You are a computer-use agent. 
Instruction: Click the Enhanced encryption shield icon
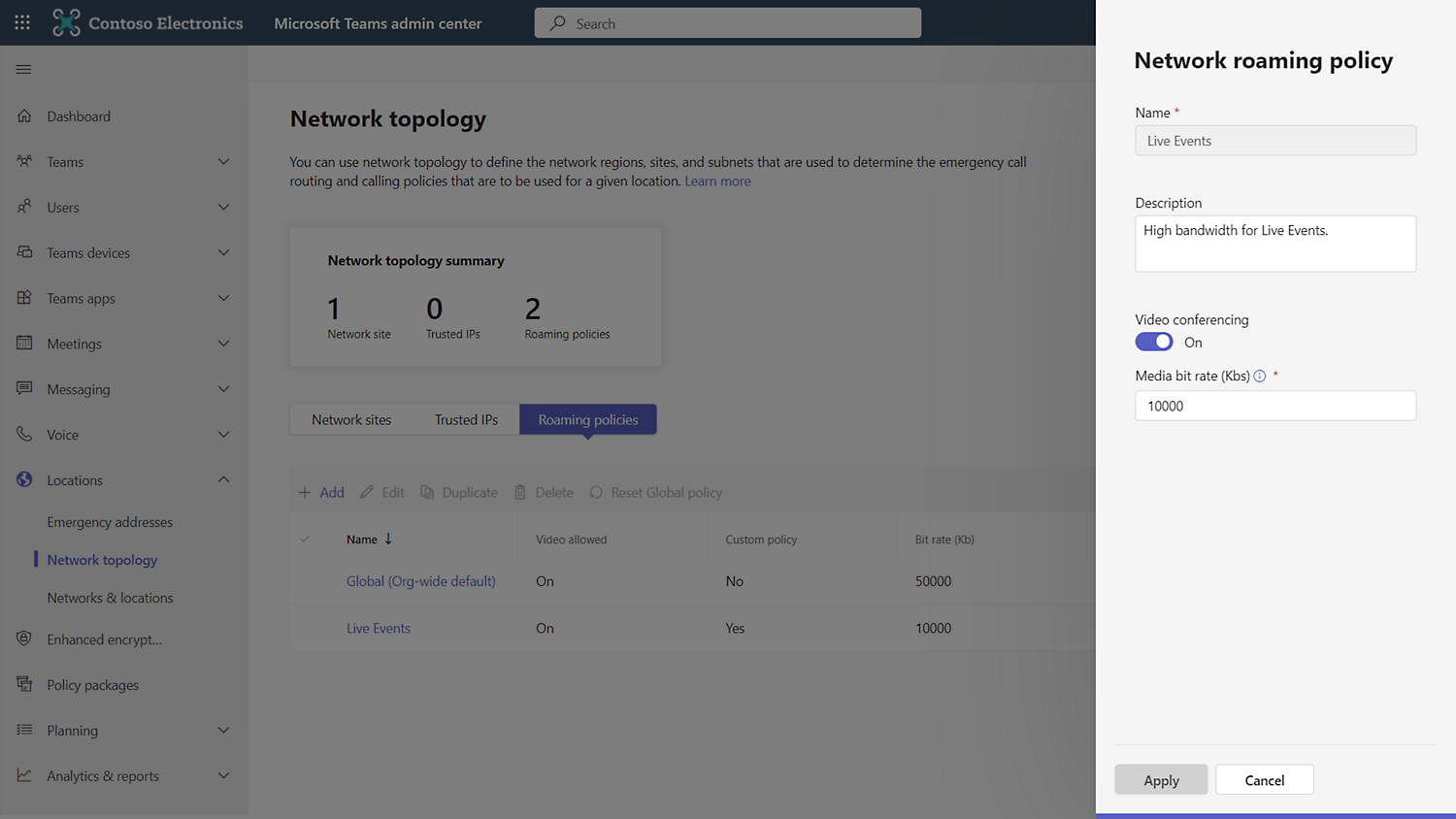click(24, 639)
